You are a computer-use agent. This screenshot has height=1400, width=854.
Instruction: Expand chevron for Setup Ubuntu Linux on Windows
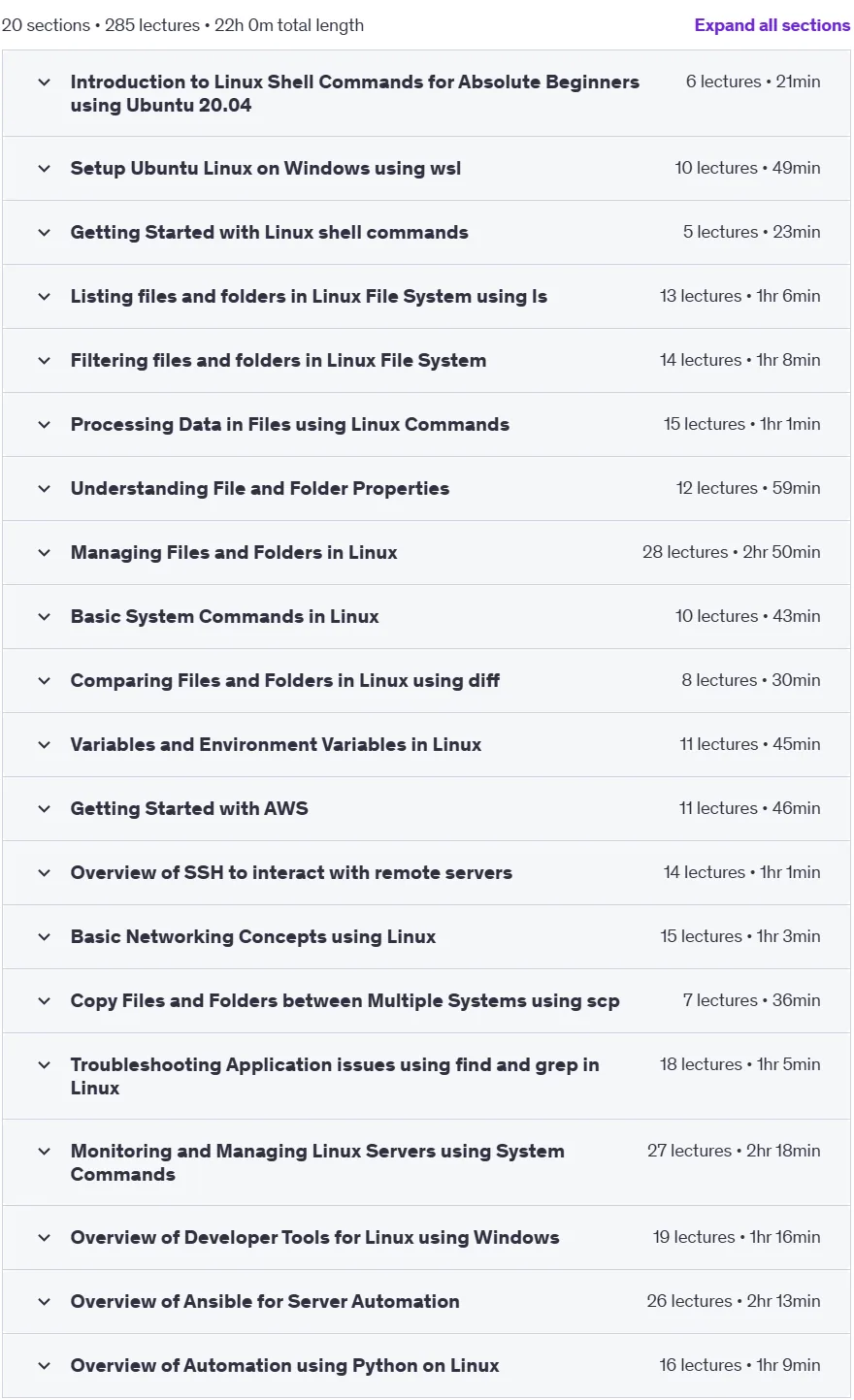click(44, 169)
